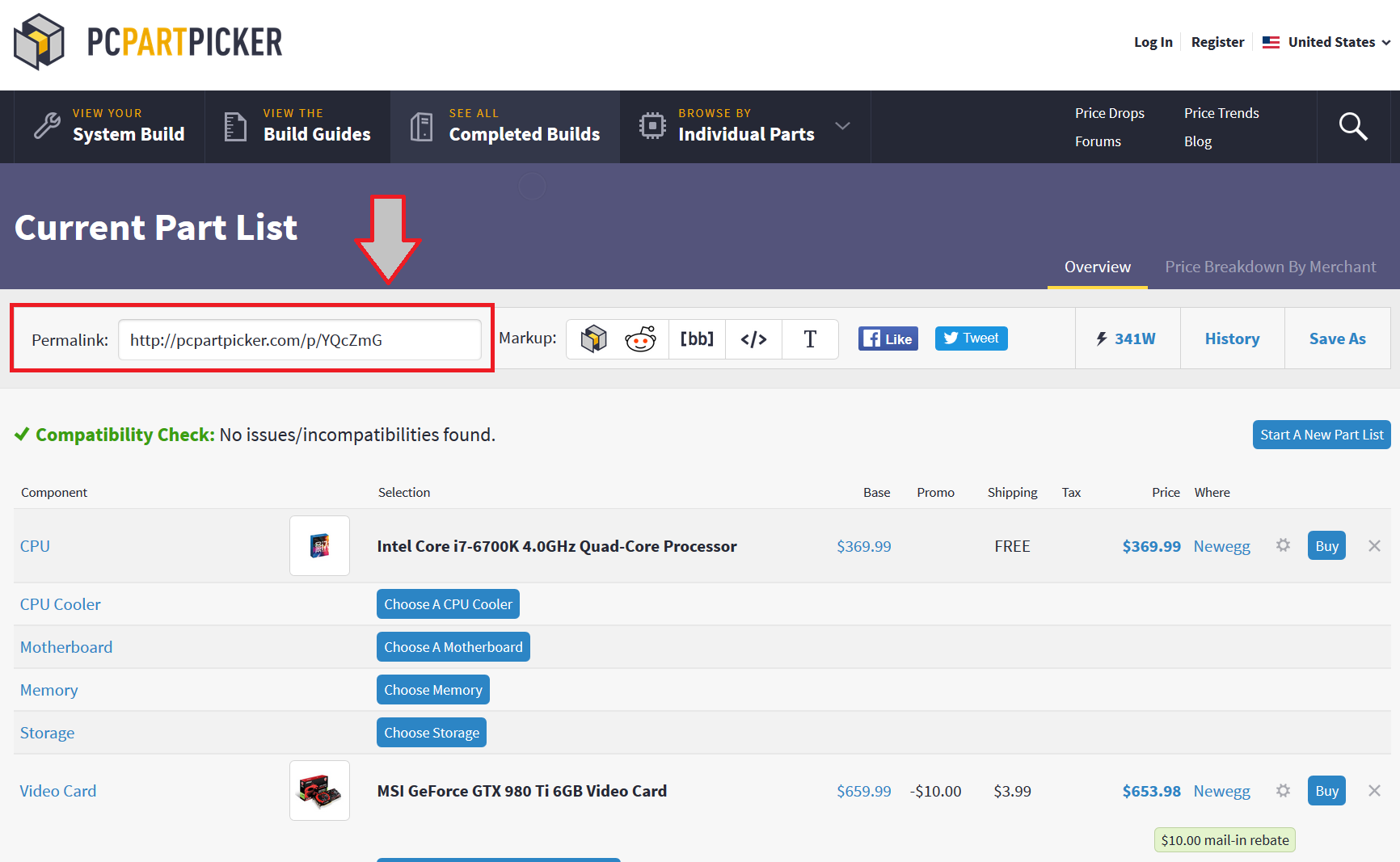
Task: Click the Facebook Like button
Action: [888, 338]
